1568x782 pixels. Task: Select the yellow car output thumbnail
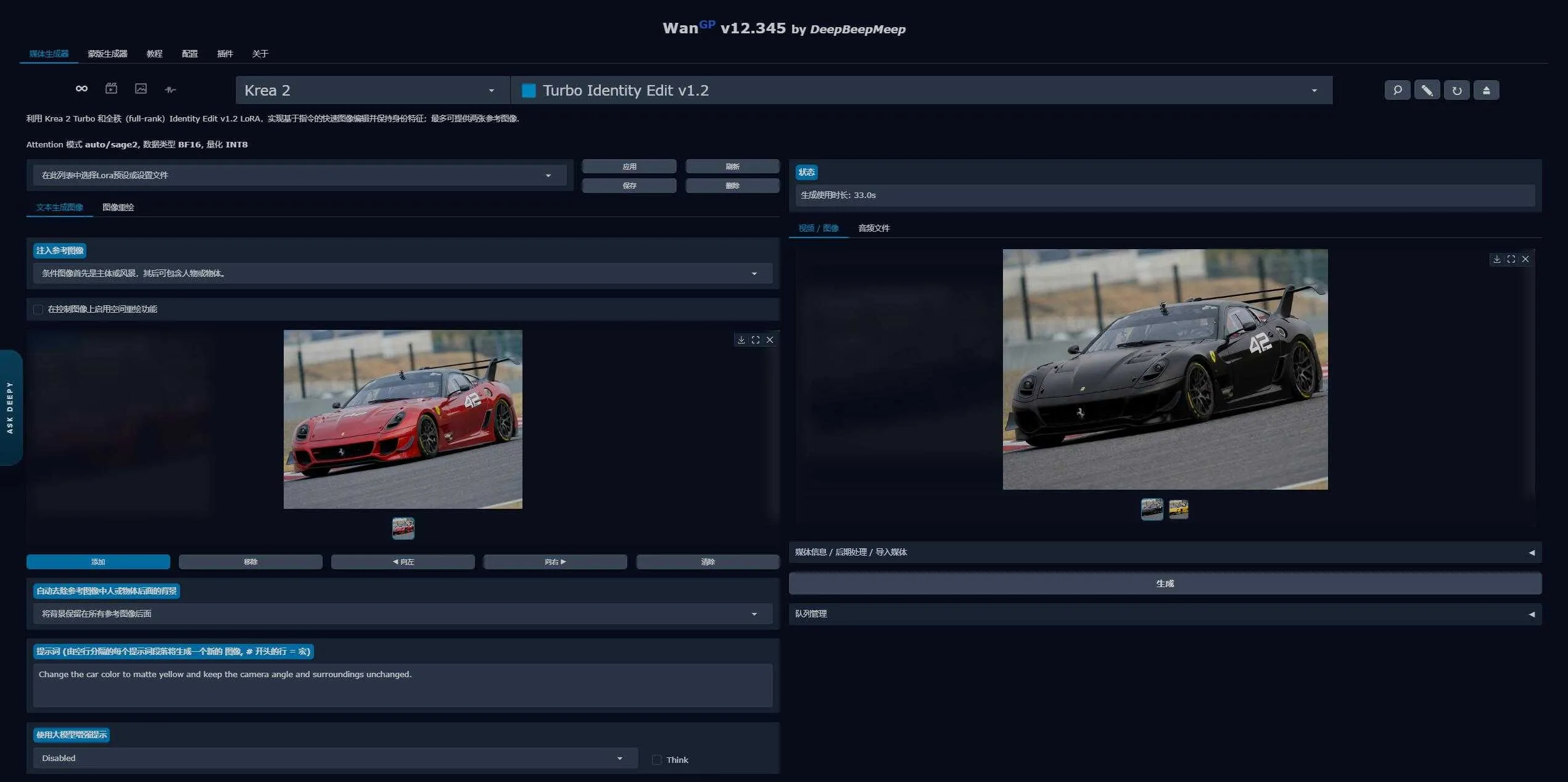click(1178, 509)
